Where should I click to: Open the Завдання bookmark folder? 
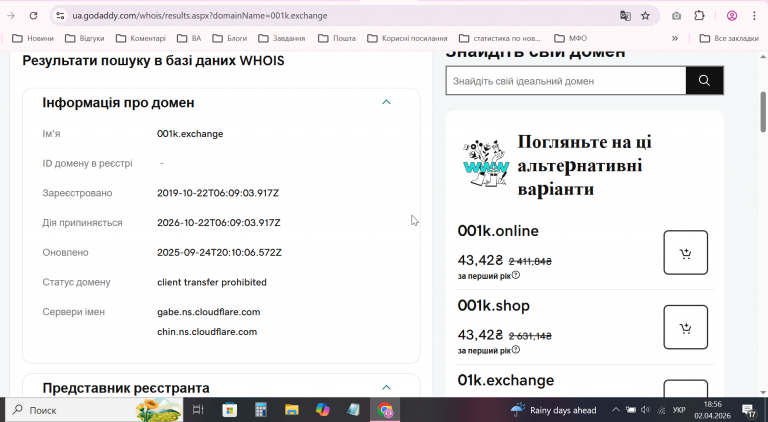282,38
